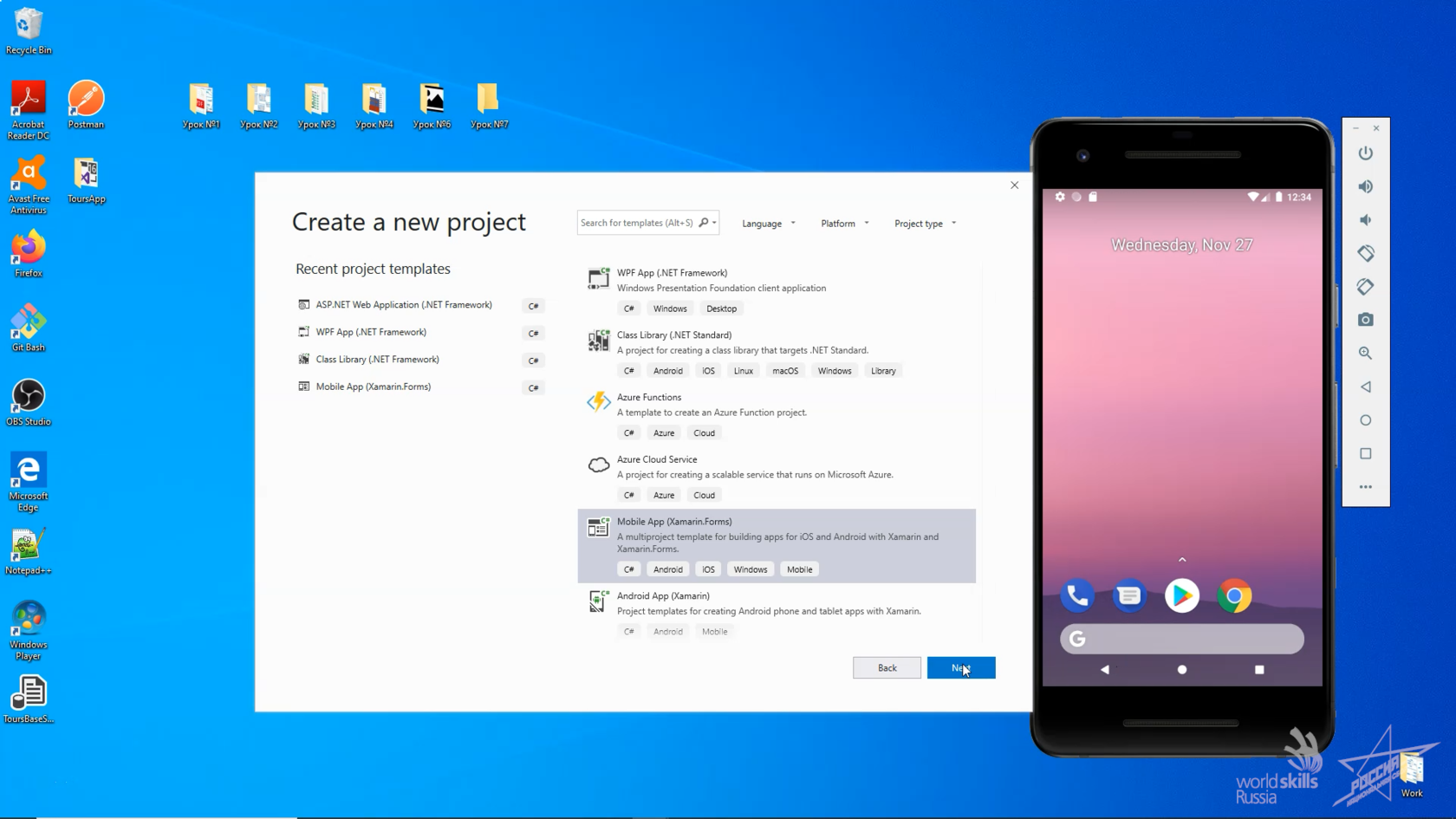
Task: Click the emulator sidebar Back triangle
Action: pos(1365,387)
